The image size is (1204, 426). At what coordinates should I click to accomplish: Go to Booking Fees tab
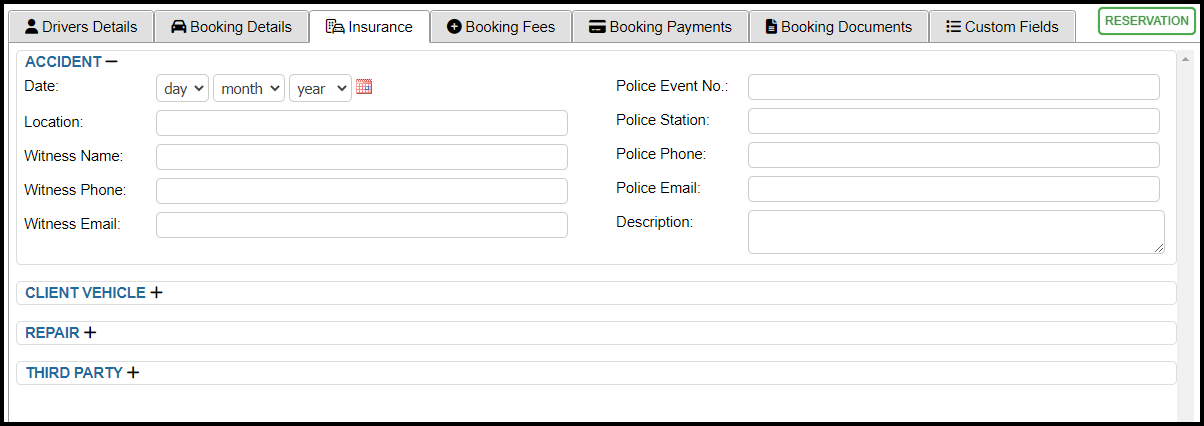tap(501, 27)
